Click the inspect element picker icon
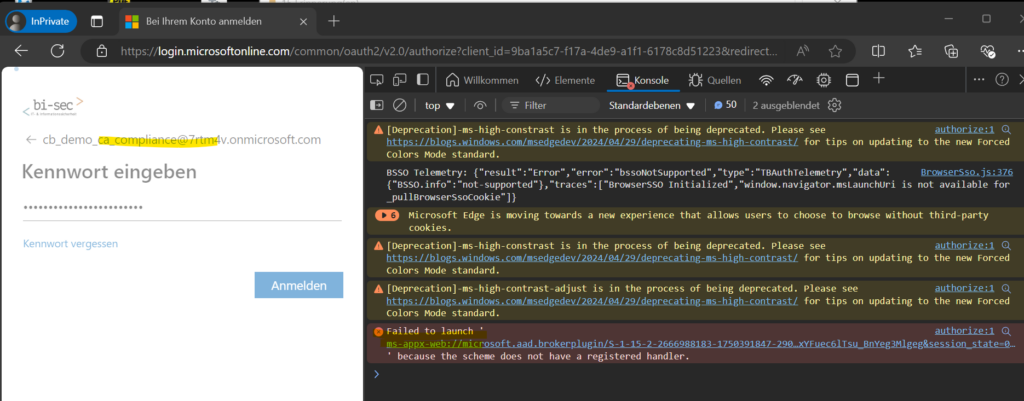This screenshot has width=1024, height=401. 376,80
